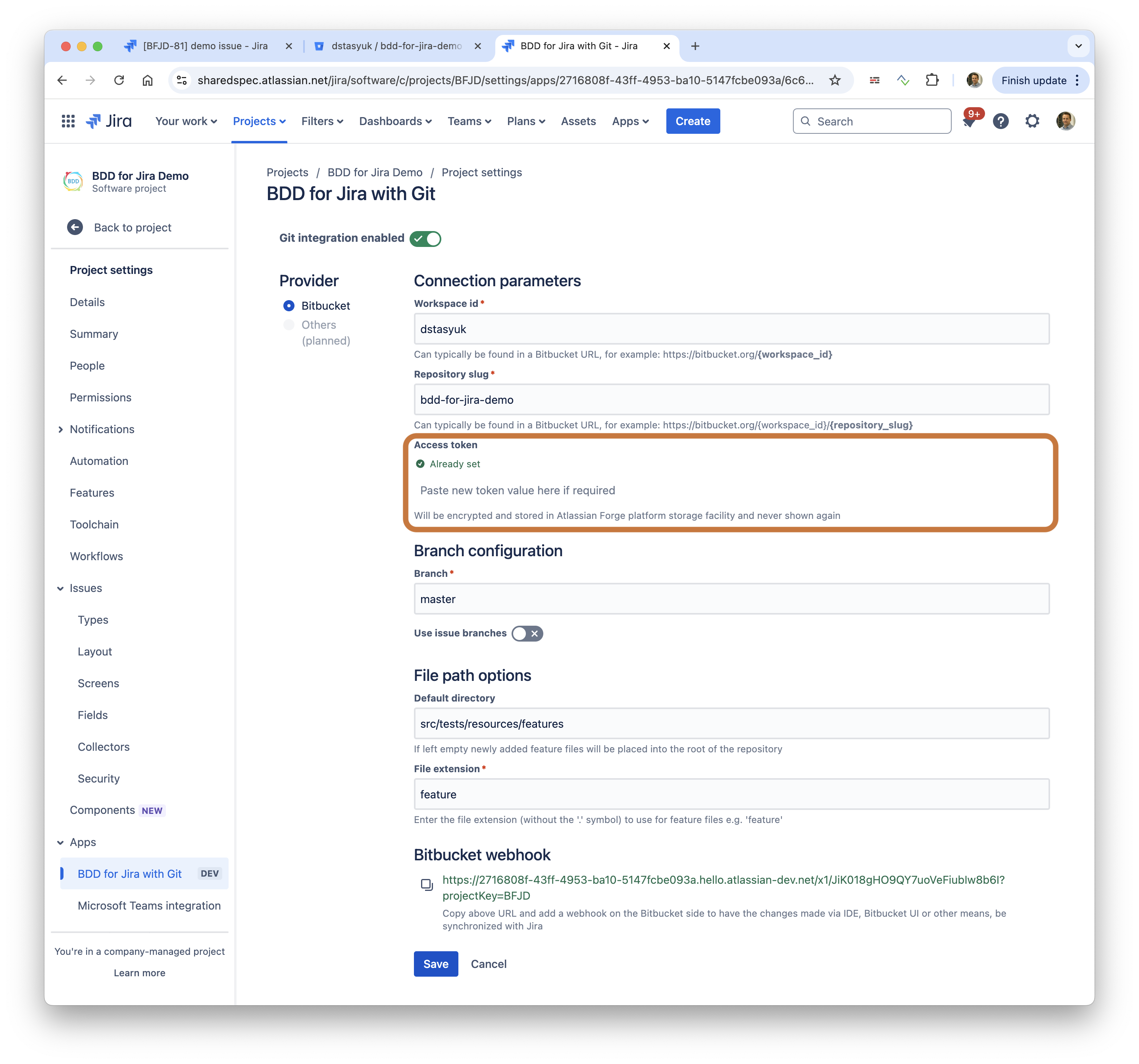1139x1064 pixels.
Task: Open the browser extensions puzzle icon
Action: (x=932, y=80)
